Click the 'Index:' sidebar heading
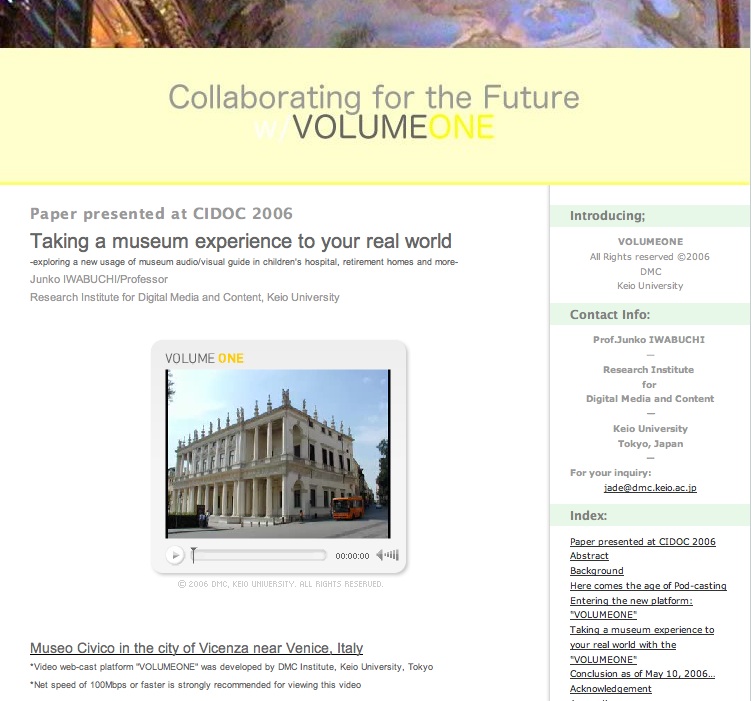751x701 pixels. (x=588, y=516)
